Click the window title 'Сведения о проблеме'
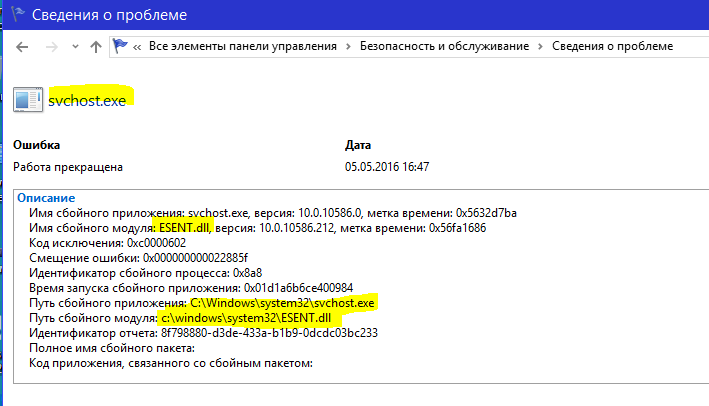The height and width of the screenshot is (406, 709). 109,15
